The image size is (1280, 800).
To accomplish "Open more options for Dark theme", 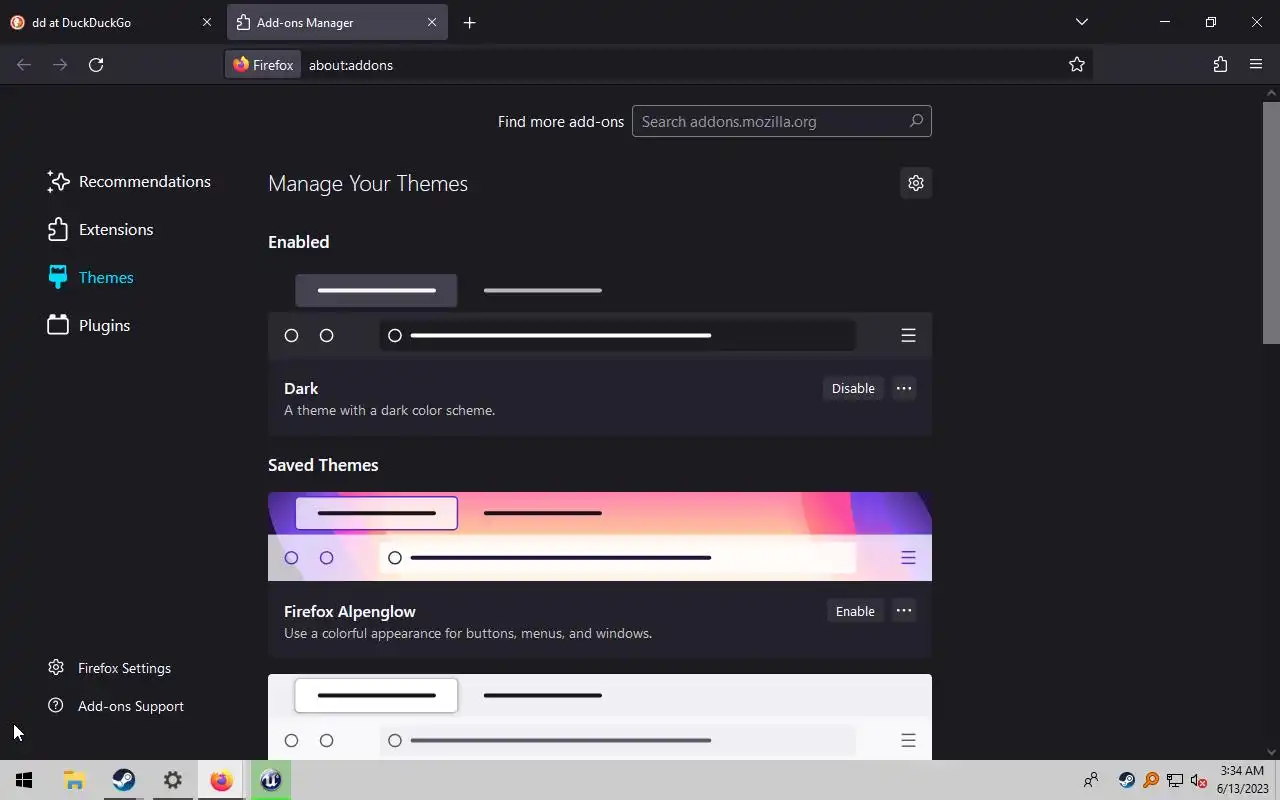I will [x=904, y=388].
